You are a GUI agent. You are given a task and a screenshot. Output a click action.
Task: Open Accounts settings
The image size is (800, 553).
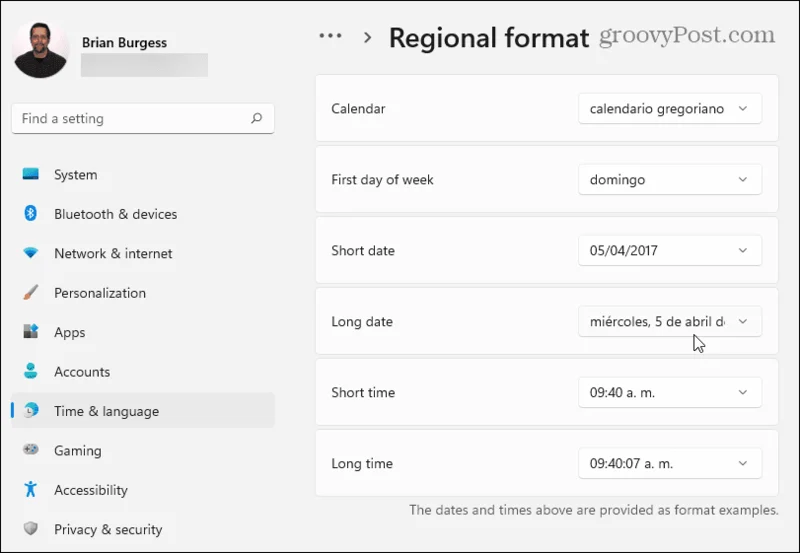click(143, 371)
